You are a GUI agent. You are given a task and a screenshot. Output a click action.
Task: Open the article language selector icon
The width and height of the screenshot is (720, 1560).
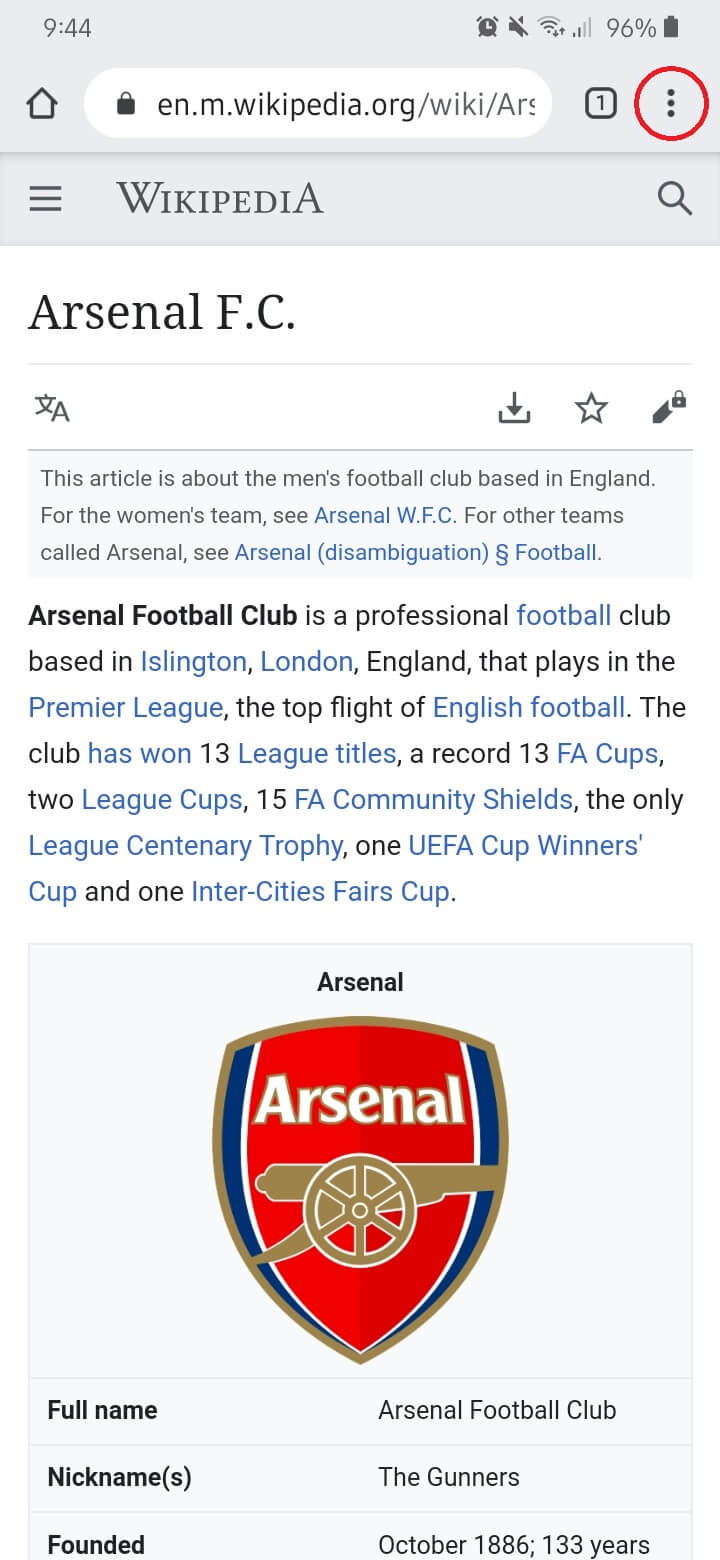pyautogui.click(x=52, y=408)
